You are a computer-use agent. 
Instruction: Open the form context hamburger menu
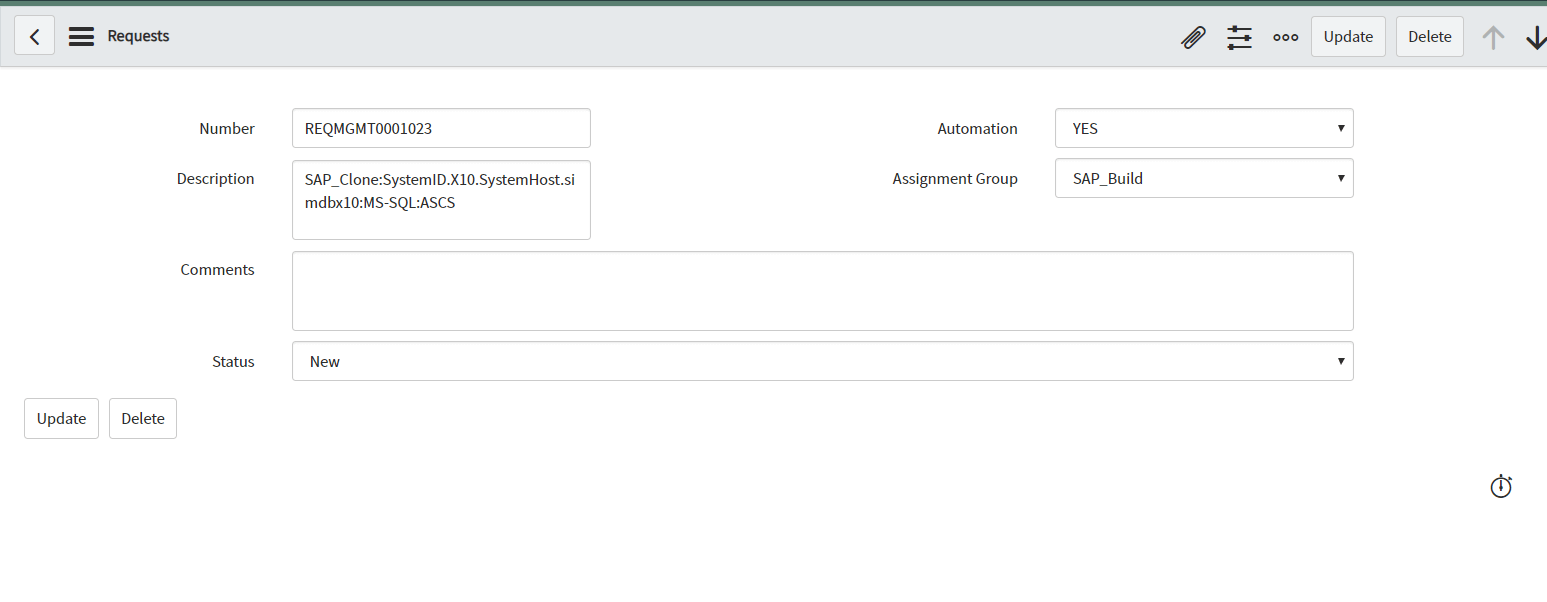(81, 36)
